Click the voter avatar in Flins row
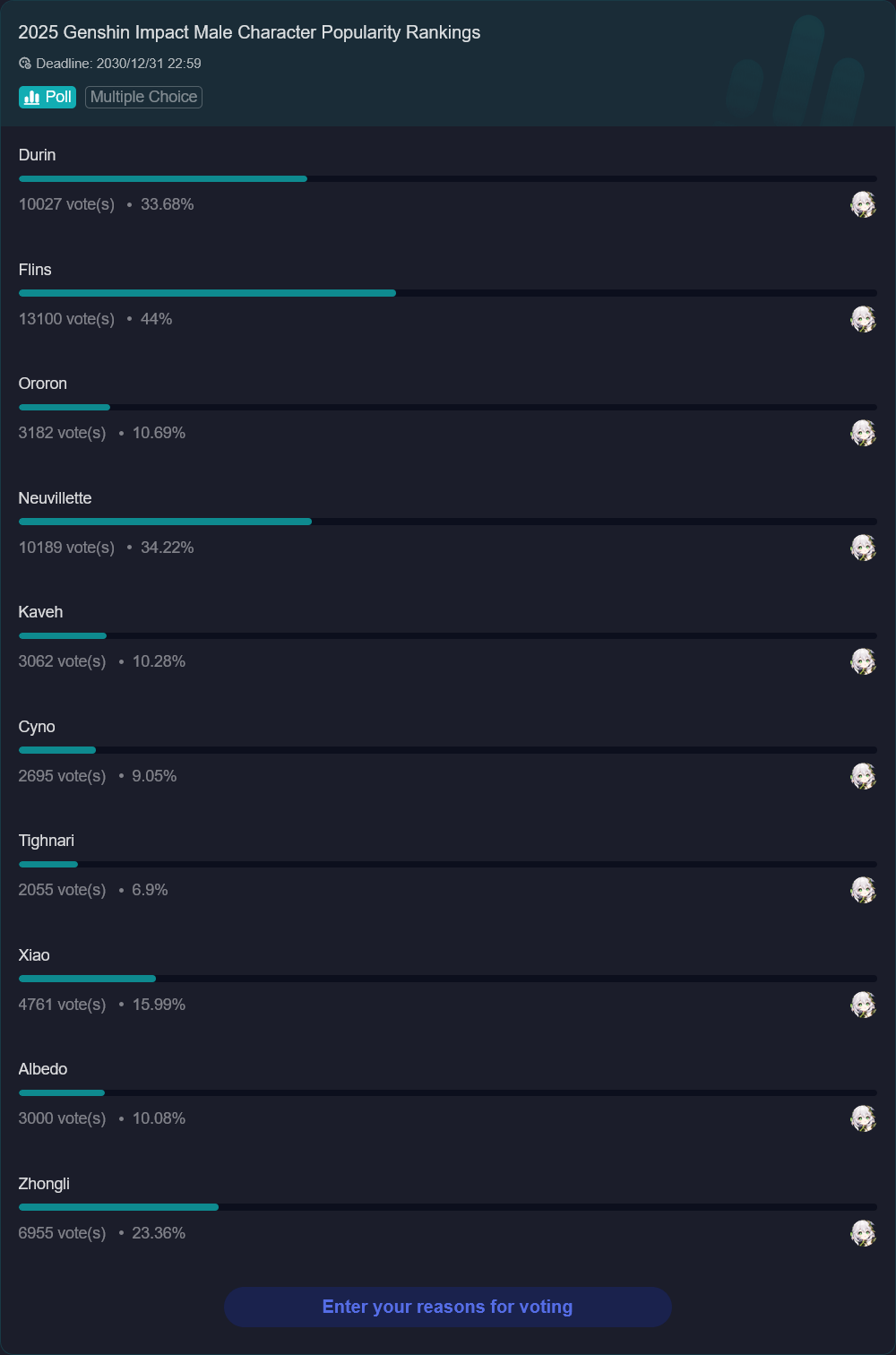 (x=863, y=319)
